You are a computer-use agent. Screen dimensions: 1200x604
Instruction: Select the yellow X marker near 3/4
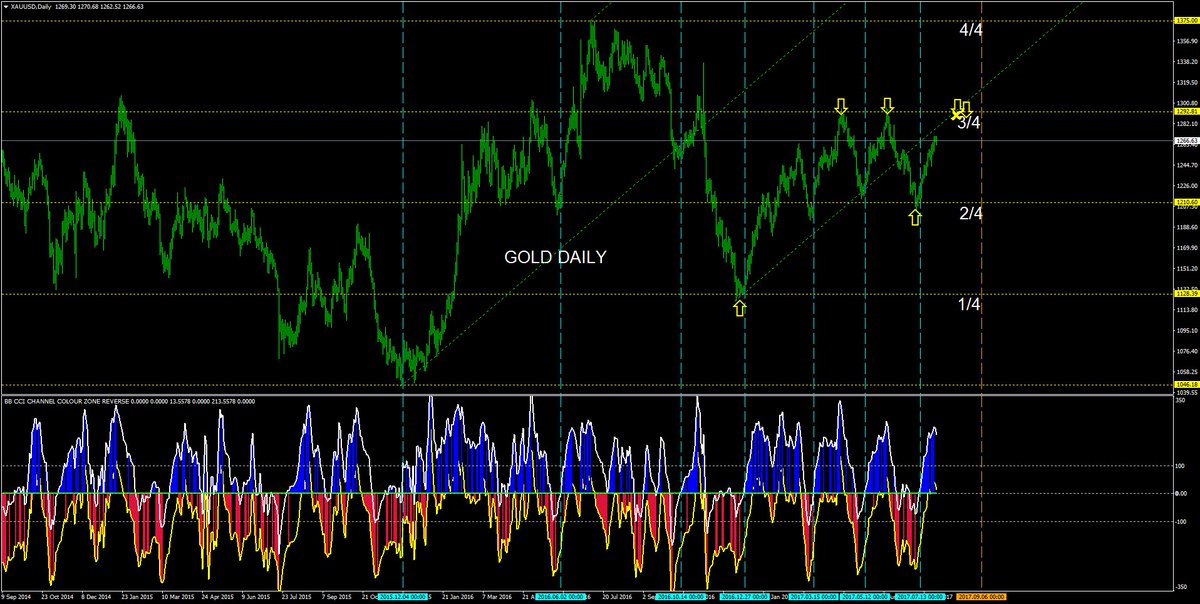[x=955, y=114]
